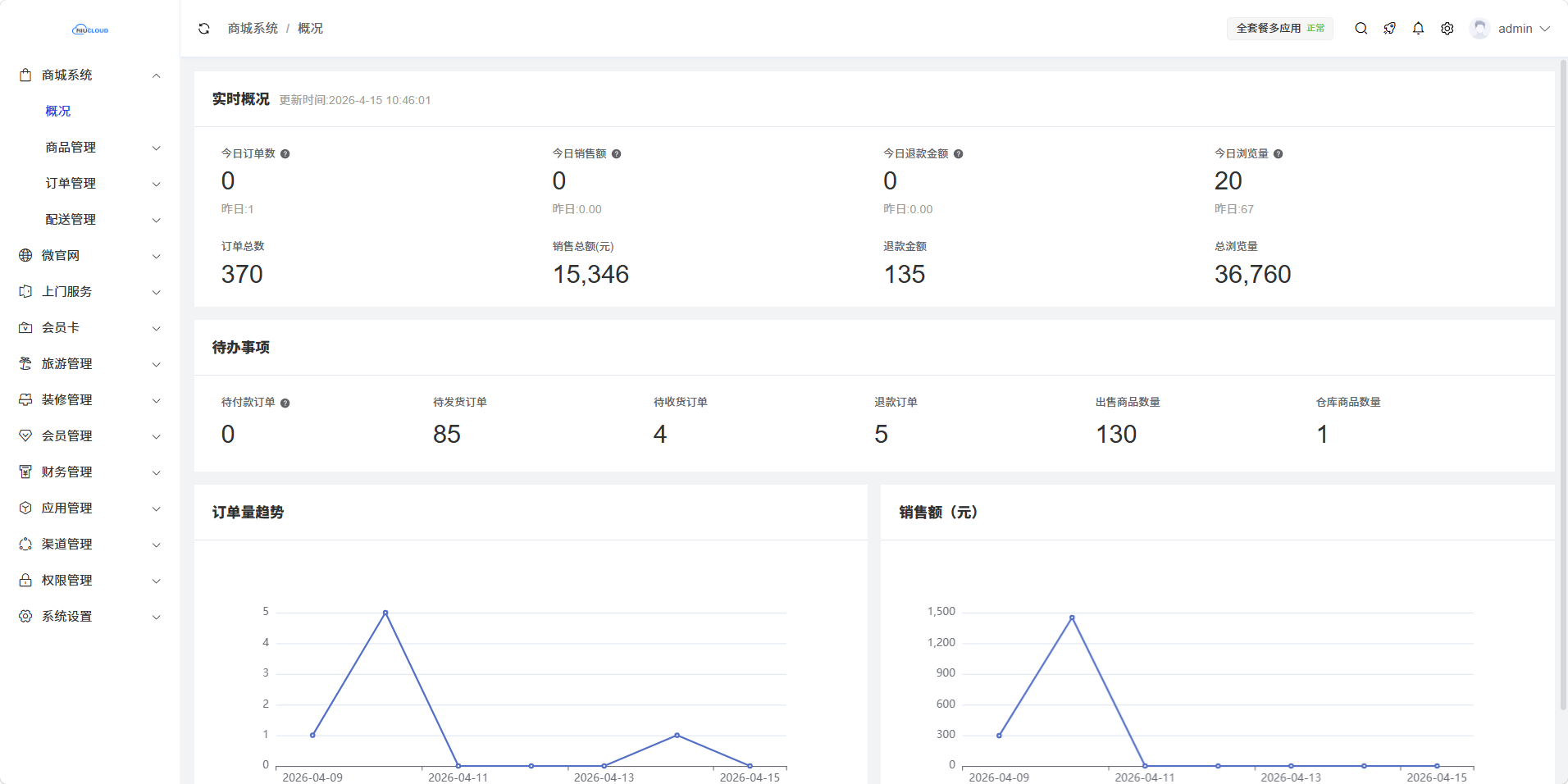Open the search icon in top bar
This screenshot has width=1568, height=784.
pos(1361,29)
